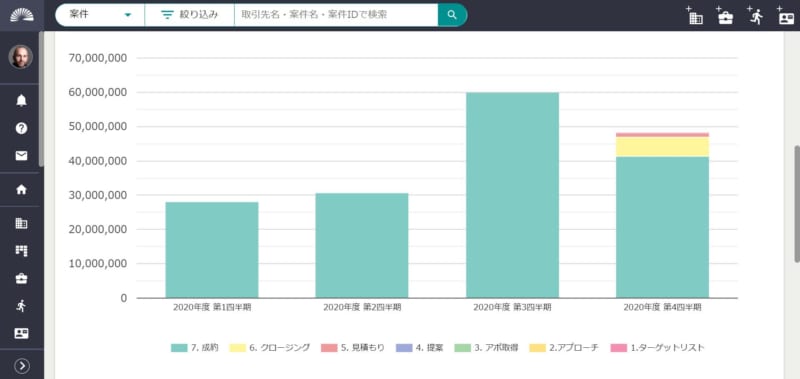800x379 pixels.
Task: Open the help question mark icon
Action: (21, 128)
